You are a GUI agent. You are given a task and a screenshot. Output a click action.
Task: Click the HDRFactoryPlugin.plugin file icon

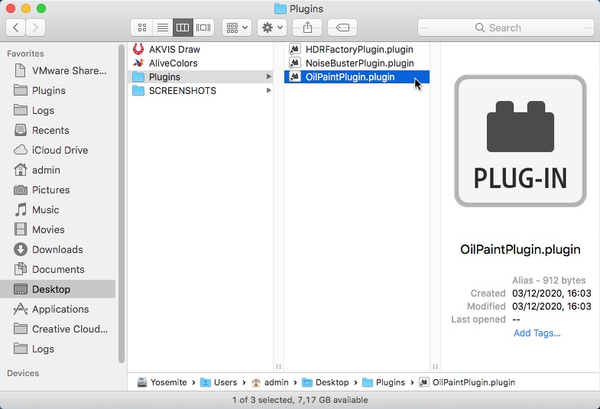pos(294,49)
